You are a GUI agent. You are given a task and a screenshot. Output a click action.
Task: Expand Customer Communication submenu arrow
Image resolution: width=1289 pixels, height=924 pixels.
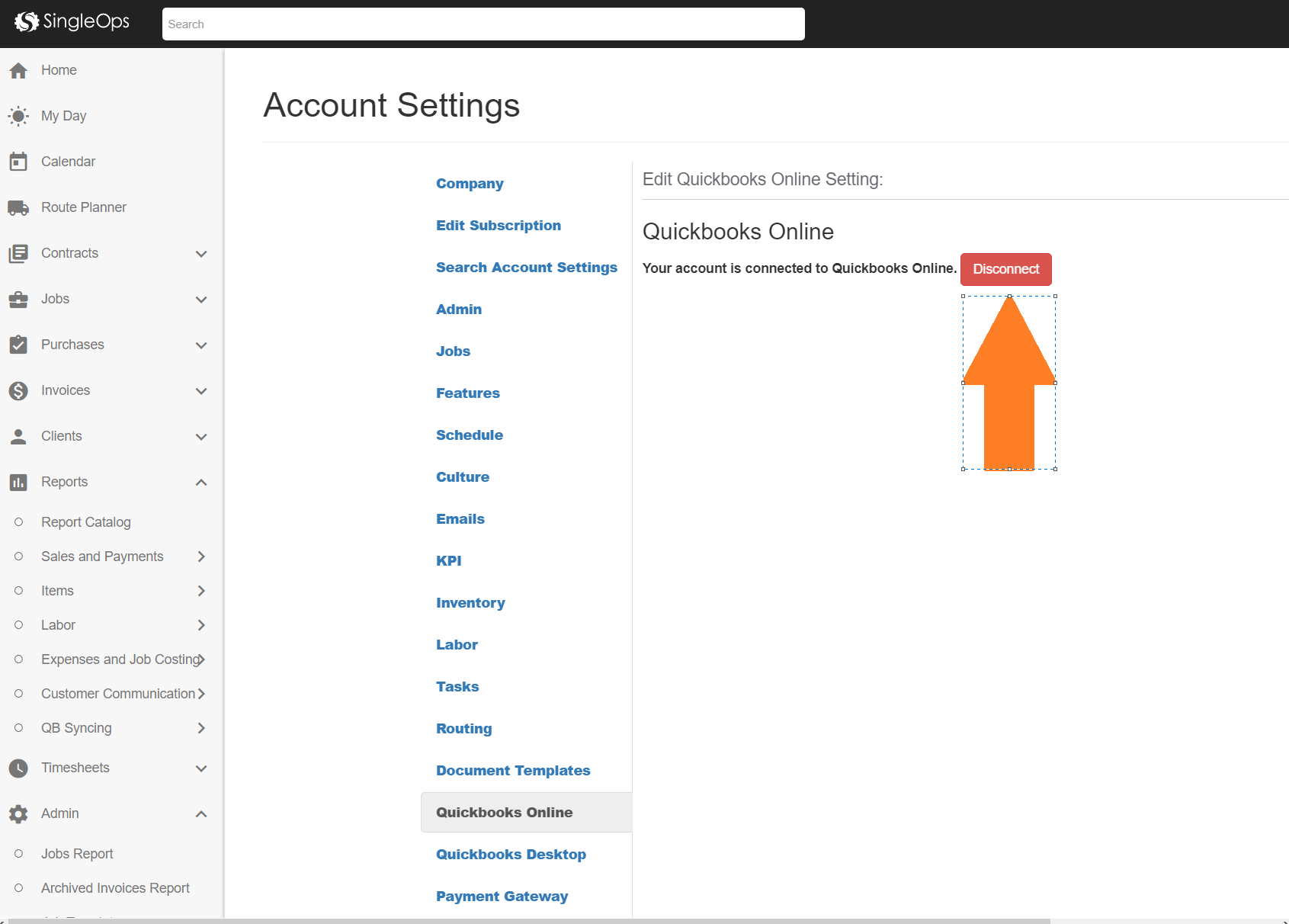coord(202,694)
